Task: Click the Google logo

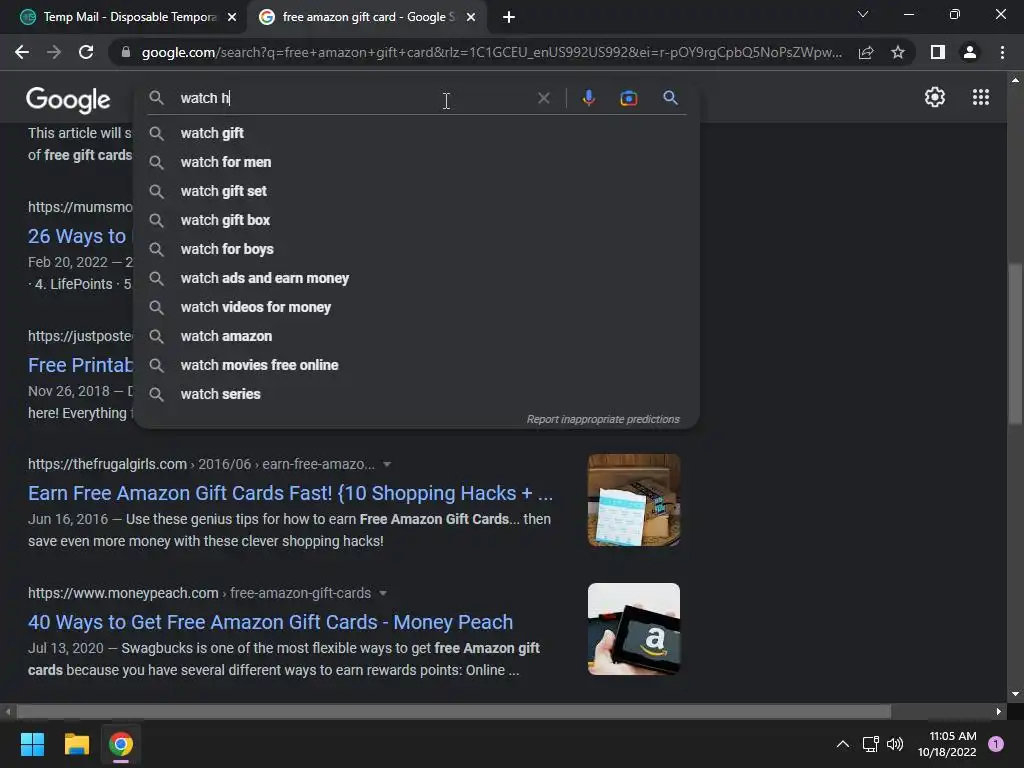Action: [68, 99]
